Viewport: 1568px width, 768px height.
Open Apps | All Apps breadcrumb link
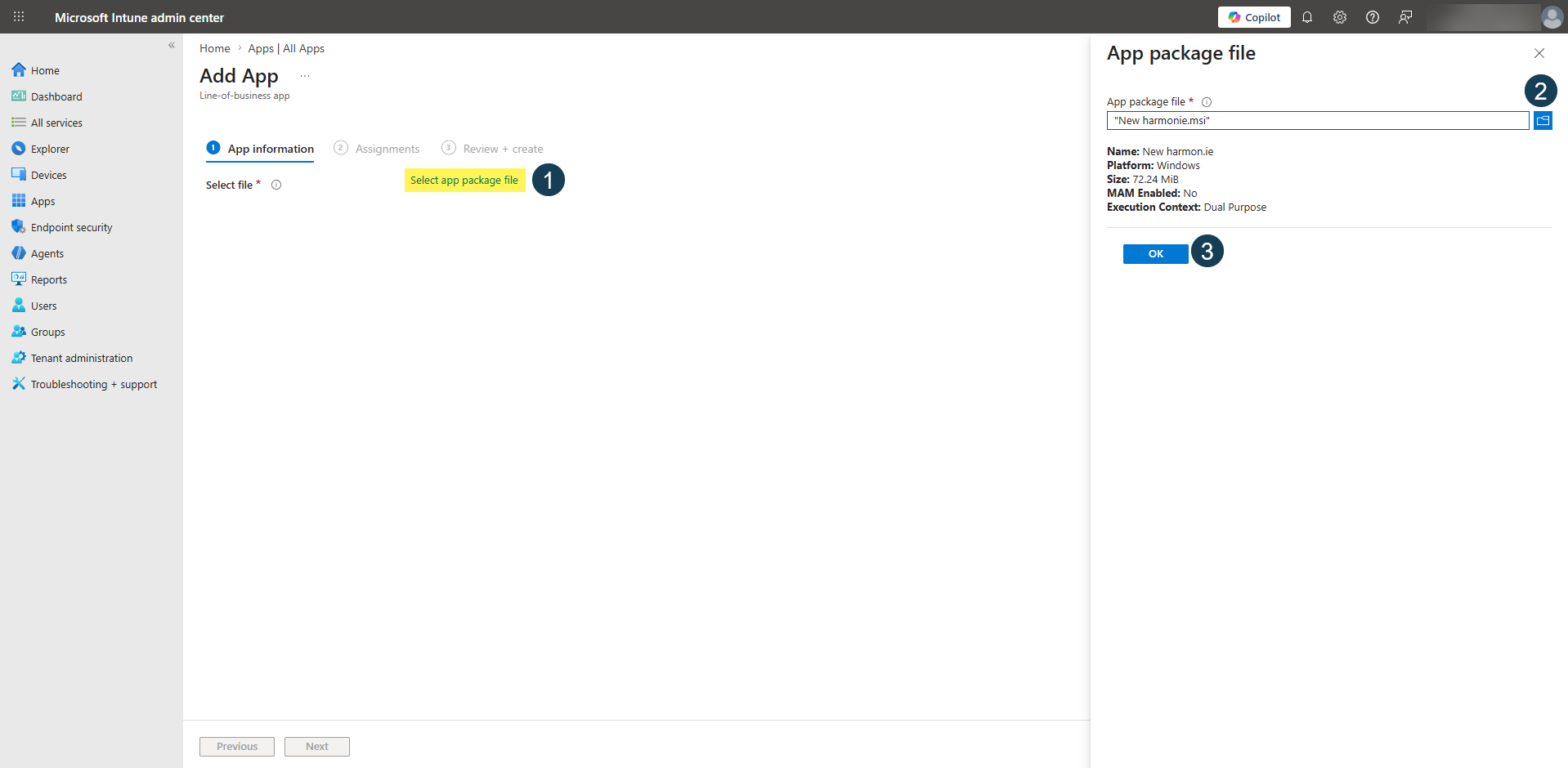click(285, 48)
